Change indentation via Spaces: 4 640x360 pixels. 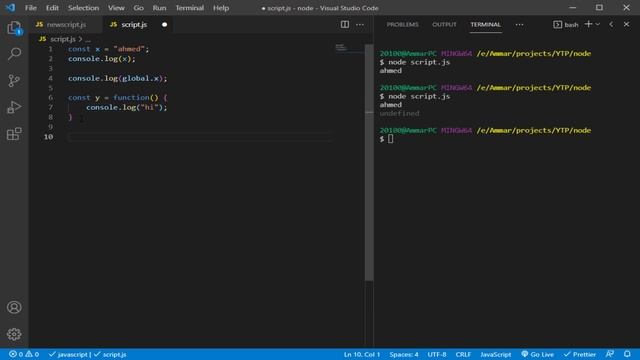click(x=404, y=354)
